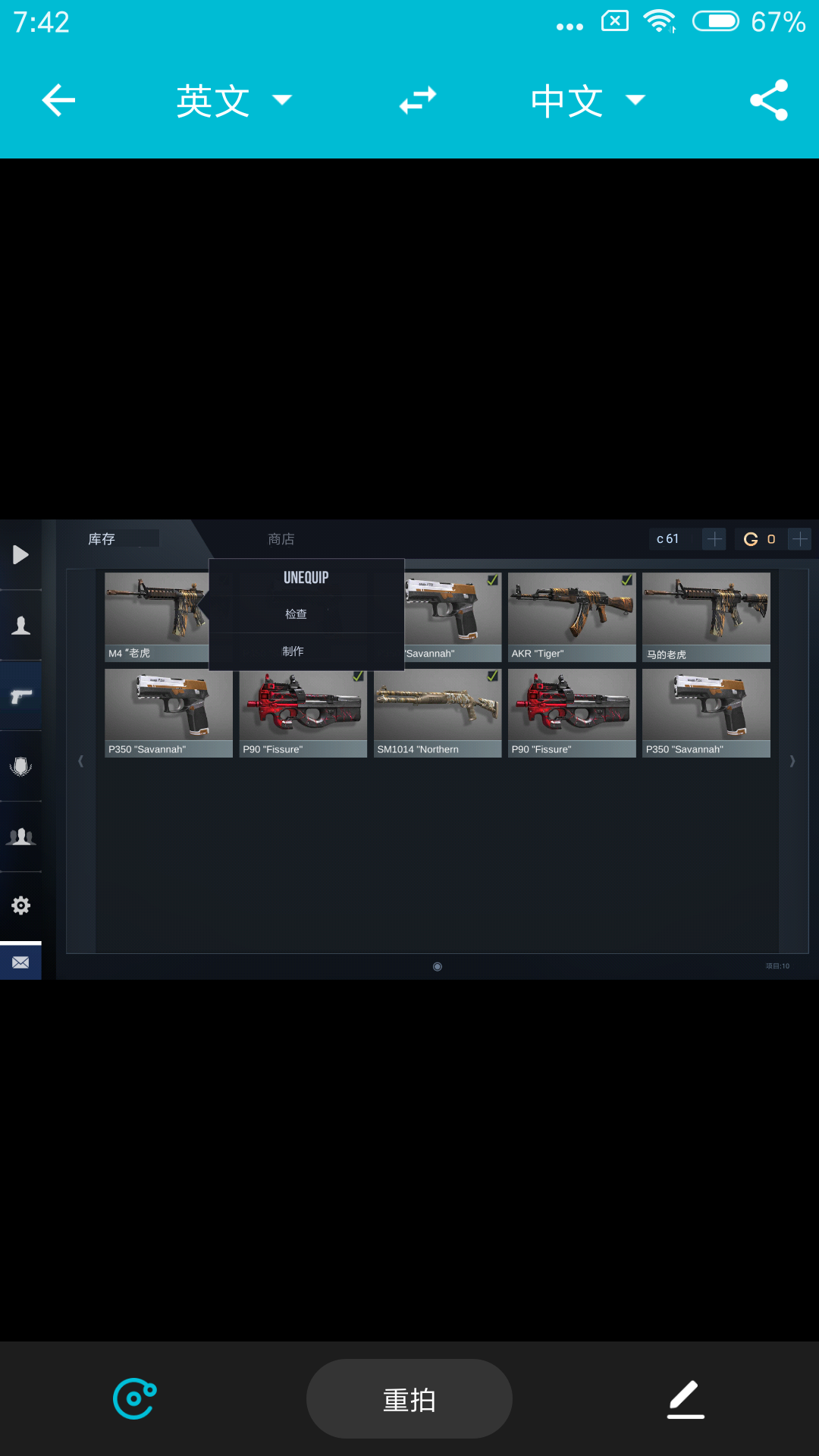Open the mail envelope sidebar icon
Image resolution: width=819 pixels, height=1456 pixels.
[x=20, y=962]
